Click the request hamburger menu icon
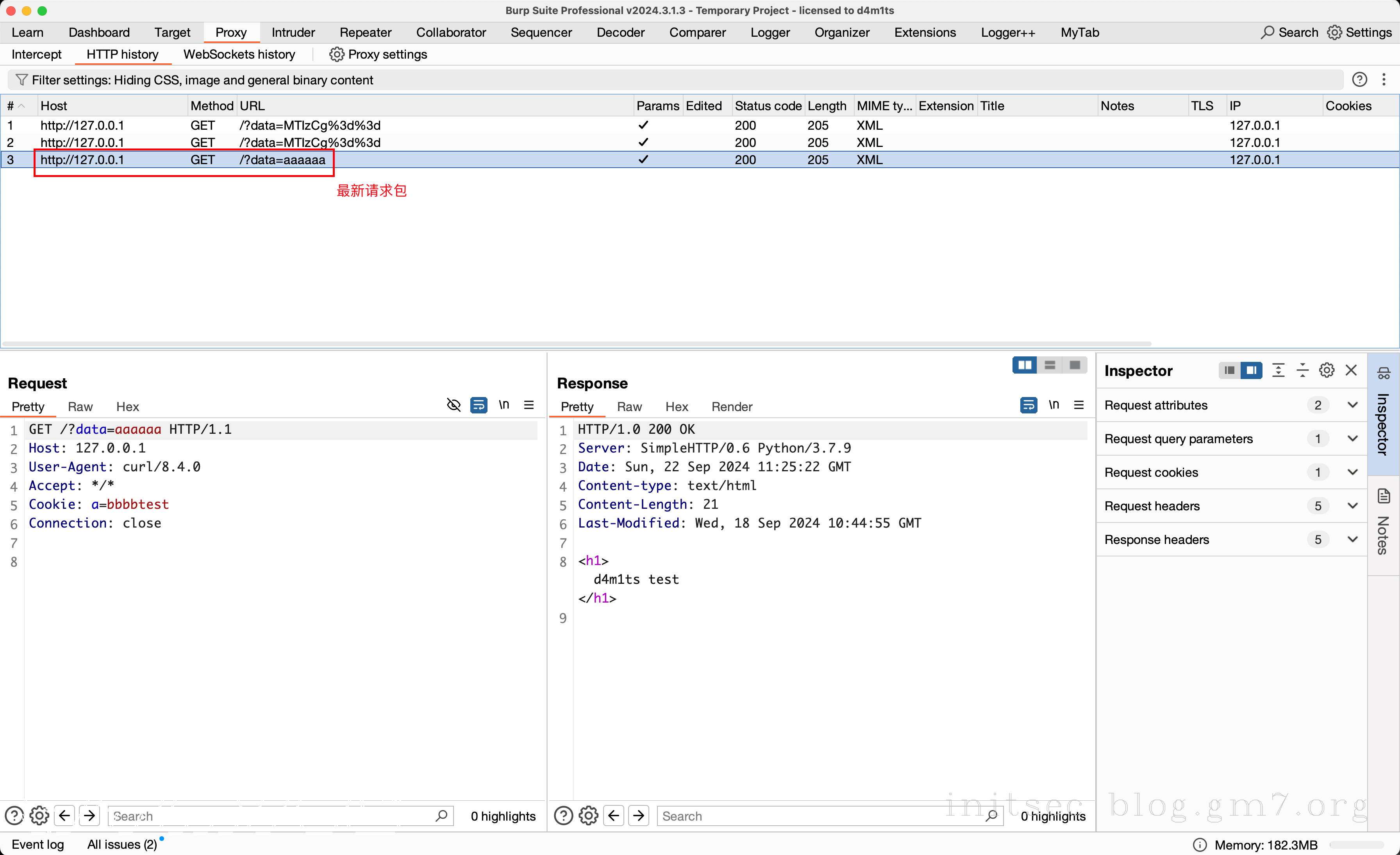1400x855 pixels. pos(529,405)
